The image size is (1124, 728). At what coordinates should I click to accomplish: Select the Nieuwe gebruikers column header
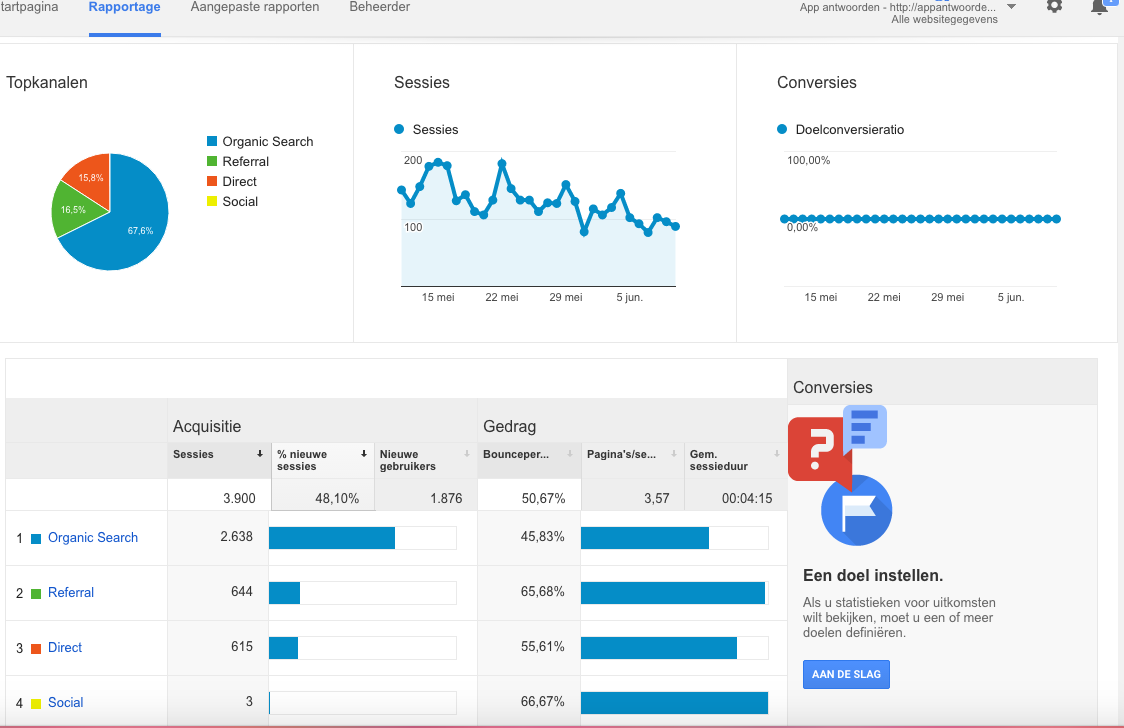click(x=426, y=460)
